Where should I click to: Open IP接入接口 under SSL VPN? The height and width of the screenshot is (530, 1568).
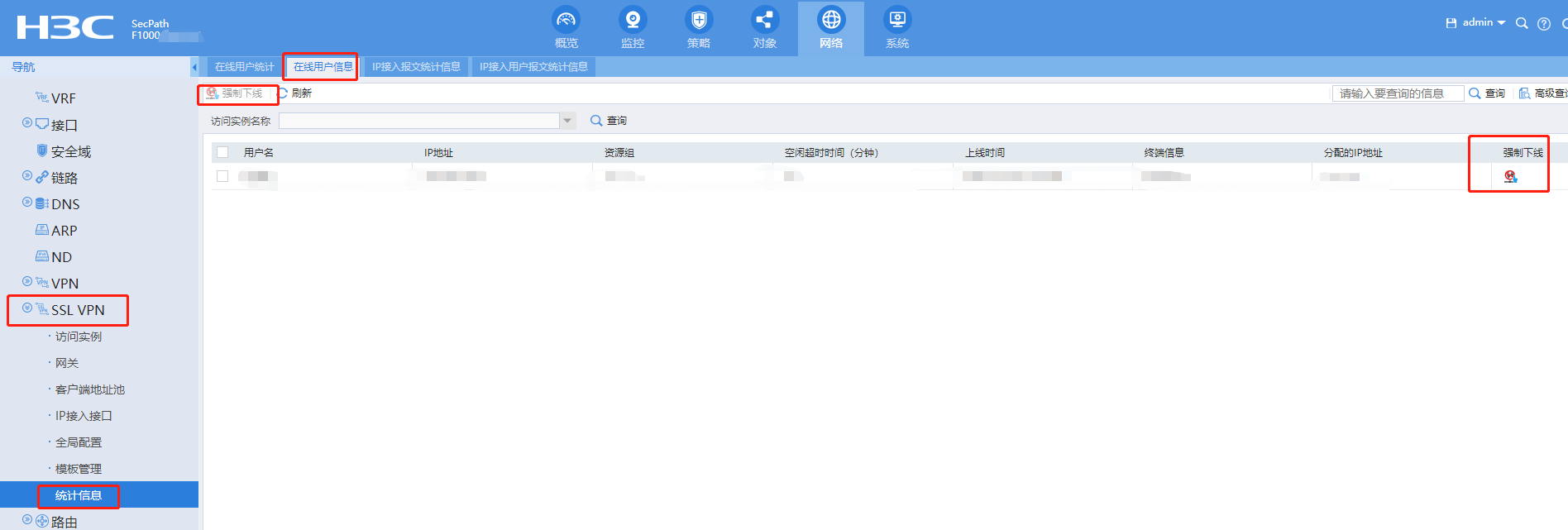coord(84,416)
